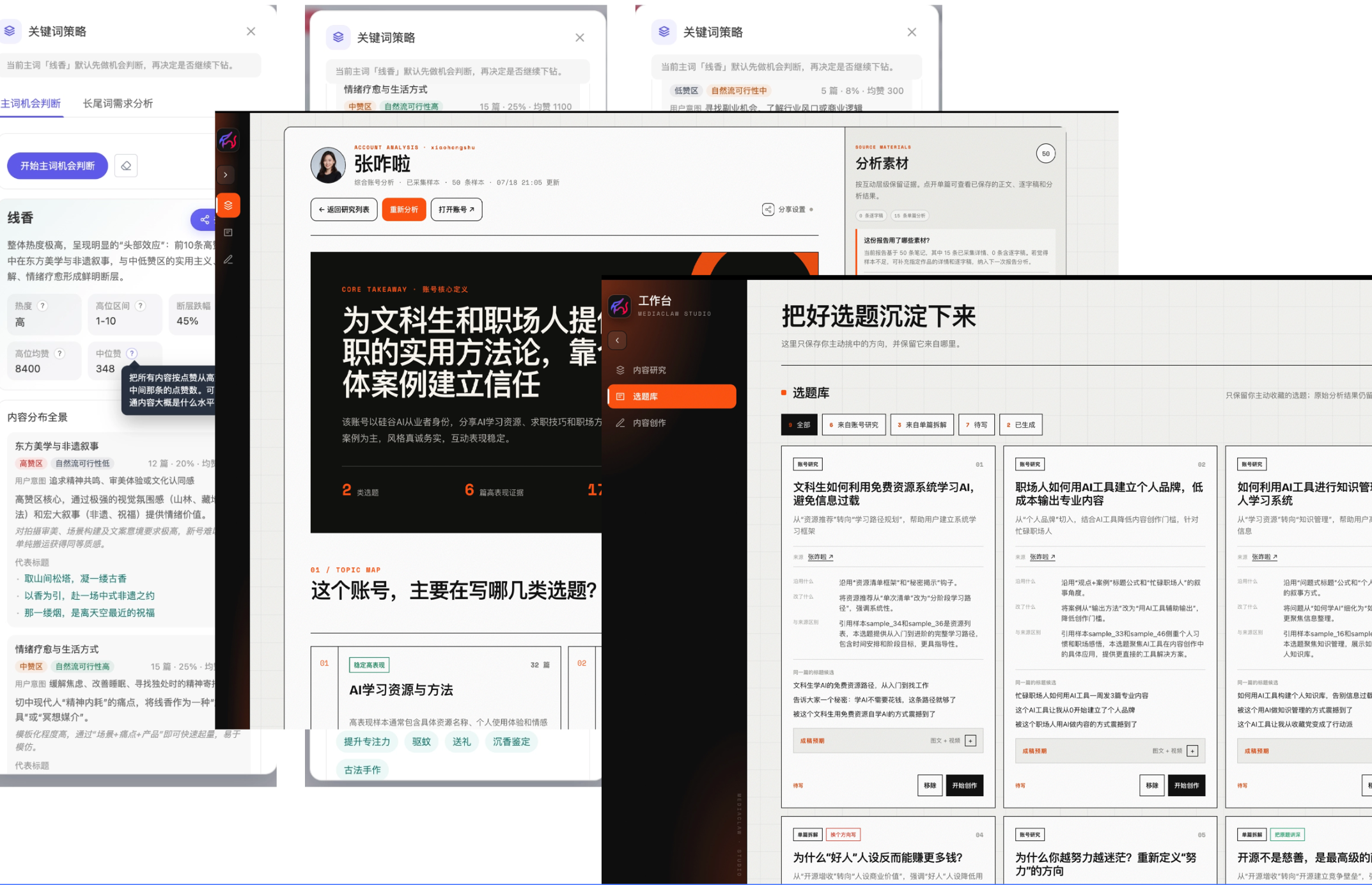Screen dimensions: 1372x885
Task: Click the help icon beside 高位区间
Action: 140,306
